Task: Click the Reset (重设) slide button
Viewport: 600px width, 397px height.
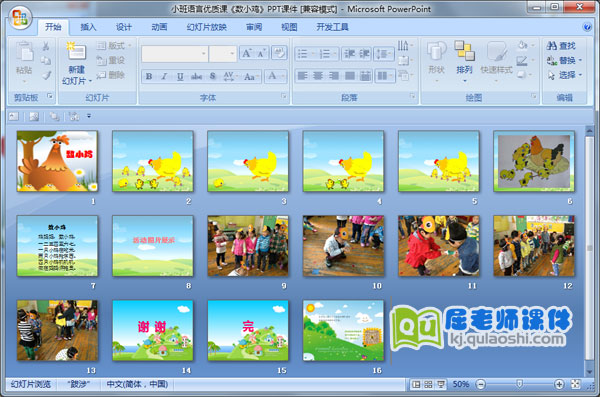Action: [x=111, y=60]
